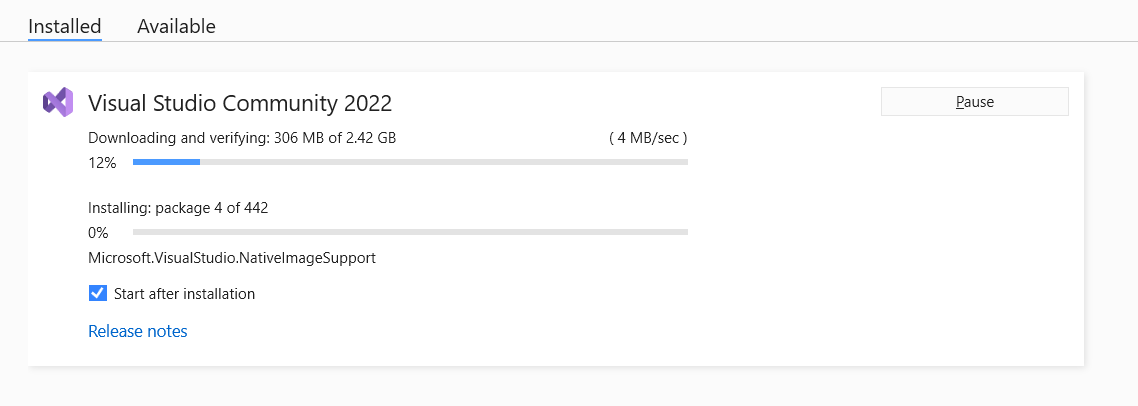Click the 2.42 GB total size text

coord(370,138)
